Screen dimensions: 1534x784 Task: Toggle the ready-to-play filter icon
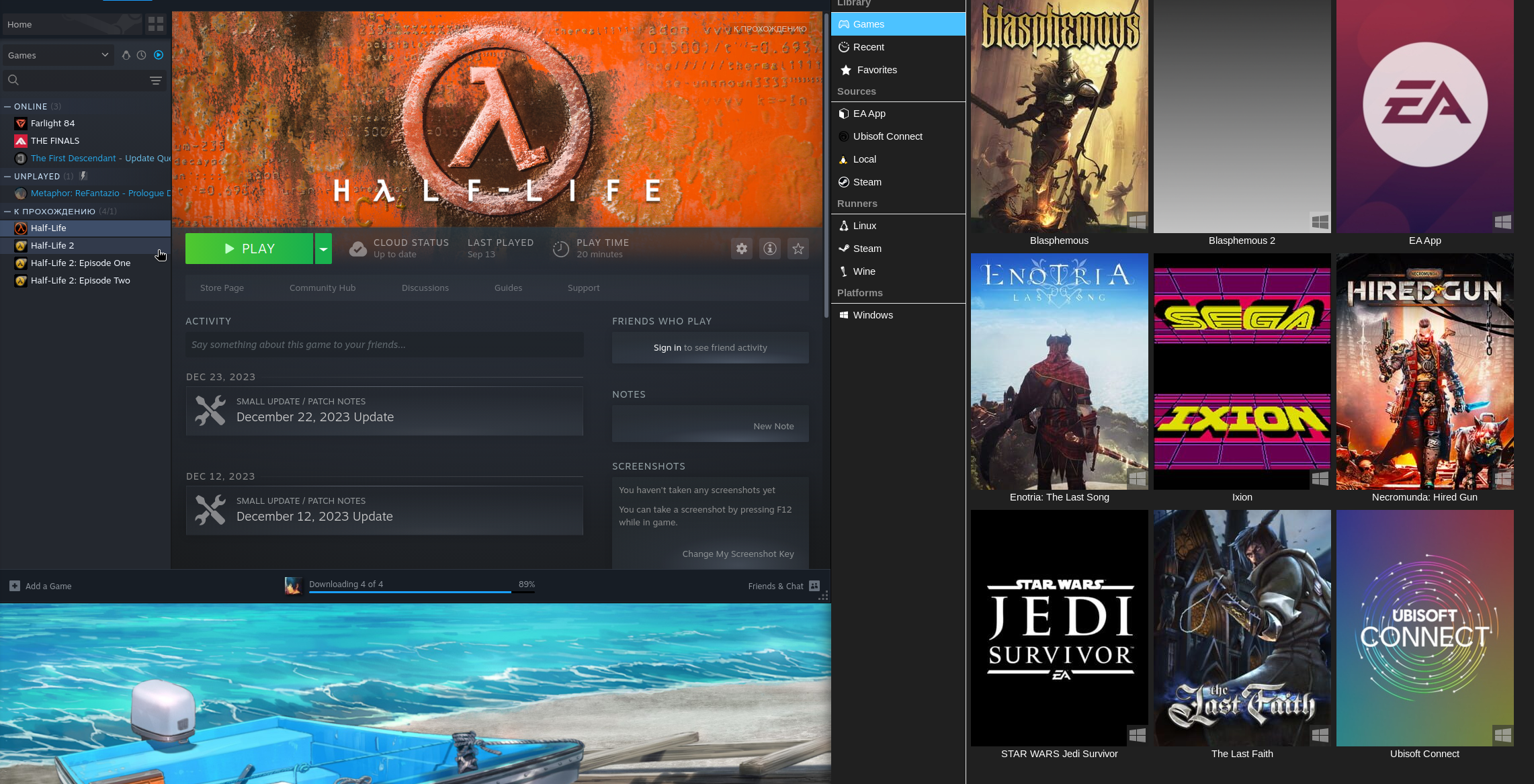click(159, 55)
